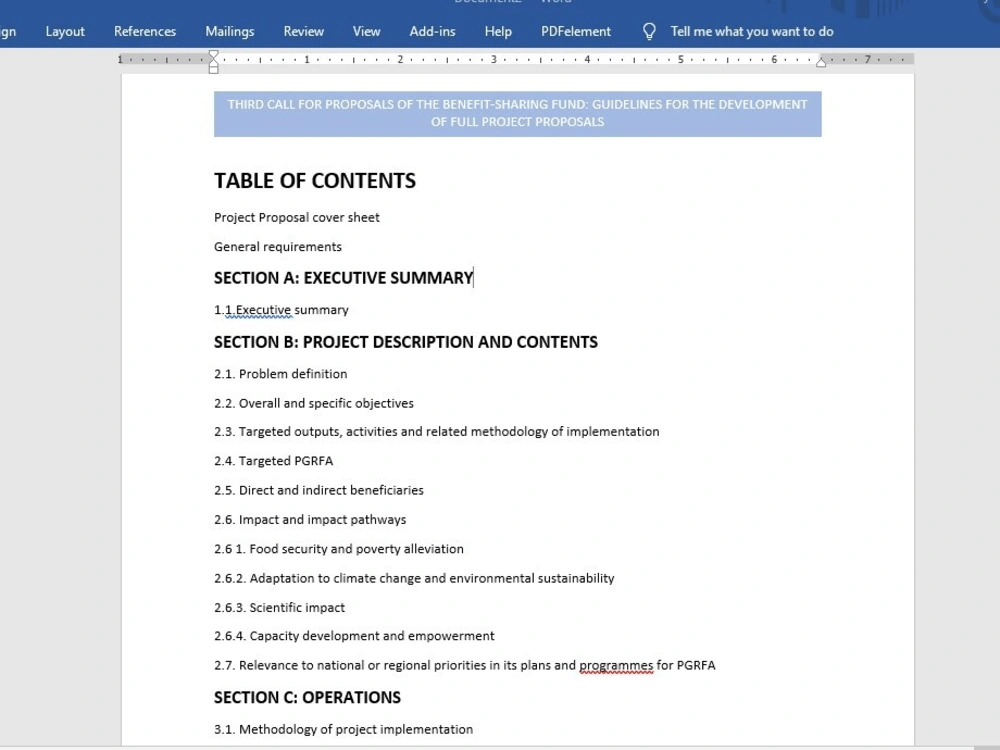Screen dimensions: 1000x750
Task: Click the 'Tell me what you want to do' box
Action: (x=752, y=31)
